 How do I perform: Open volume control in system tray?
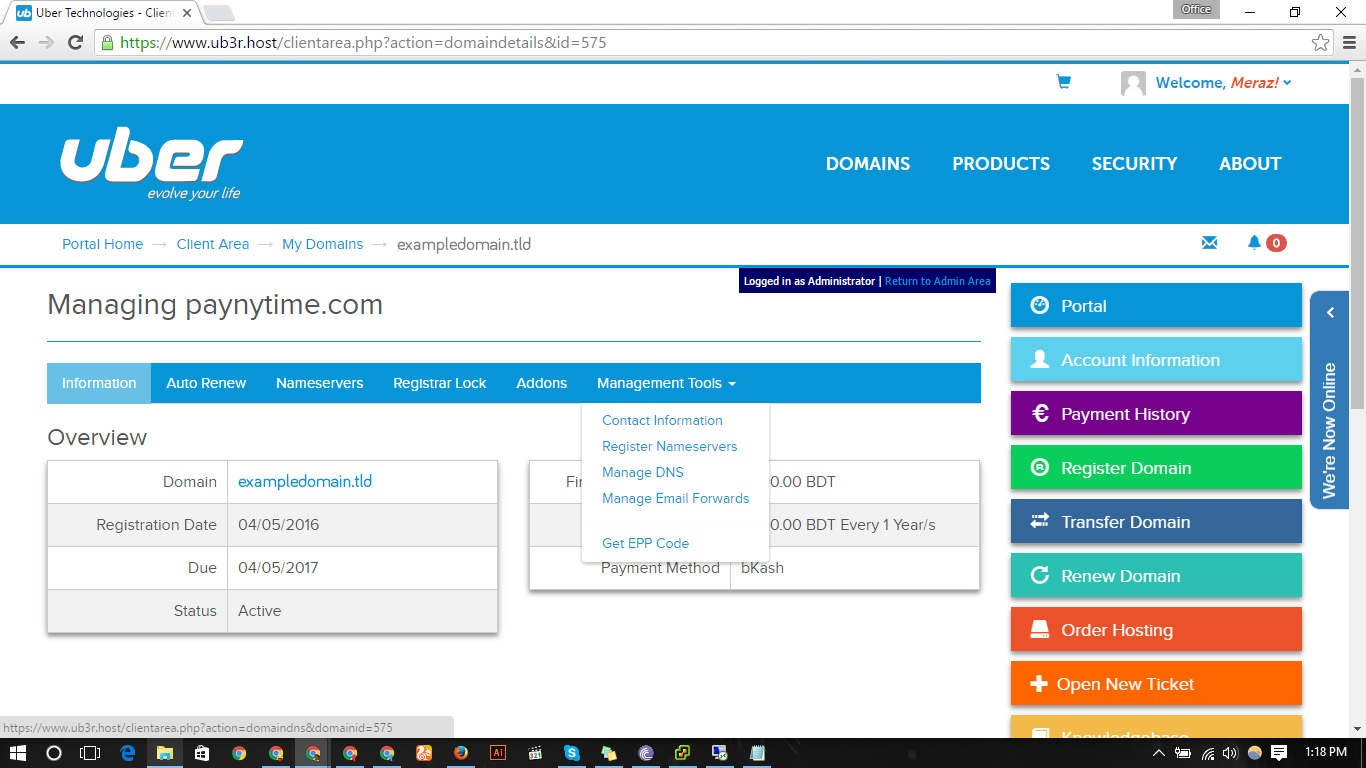pos(1229,753)
